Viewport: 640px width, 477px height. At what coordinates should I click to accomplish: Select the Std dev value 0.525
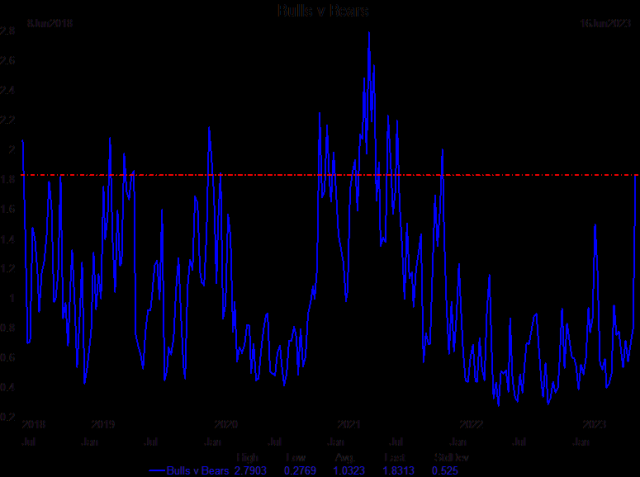445,469
